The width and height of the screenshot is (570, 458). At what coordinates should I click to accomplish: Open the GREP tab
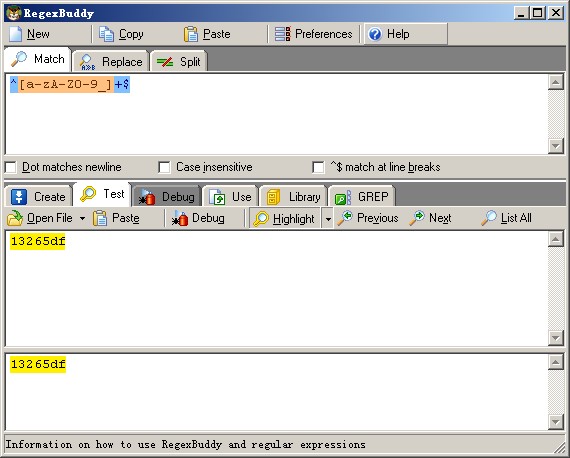pos(361,197)
